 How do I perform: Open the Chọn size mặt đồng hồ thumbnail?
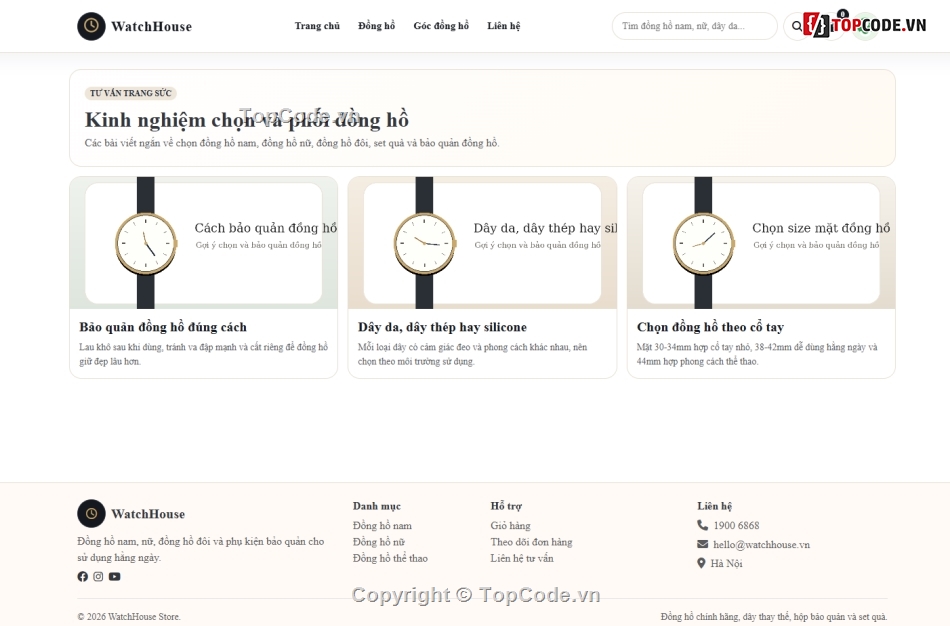pyautogui.click(x=761, y=243)
